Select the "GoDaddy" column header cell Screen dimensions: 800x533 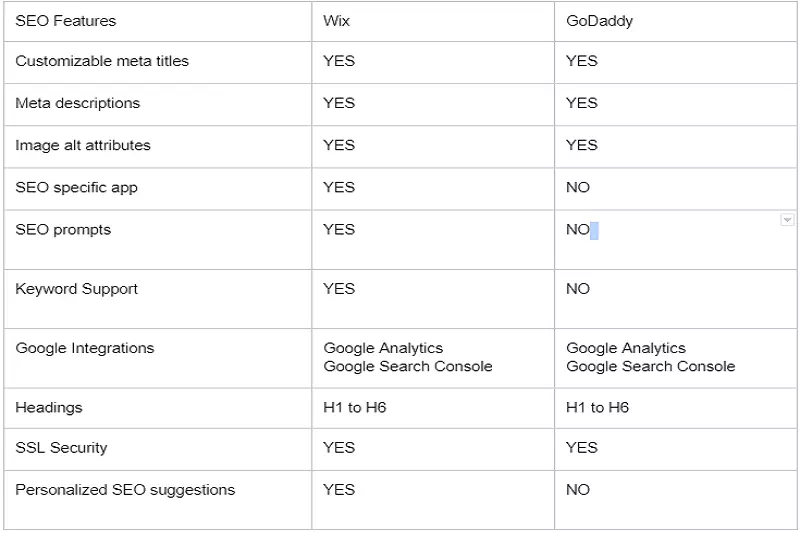click(x=599, y=20)
